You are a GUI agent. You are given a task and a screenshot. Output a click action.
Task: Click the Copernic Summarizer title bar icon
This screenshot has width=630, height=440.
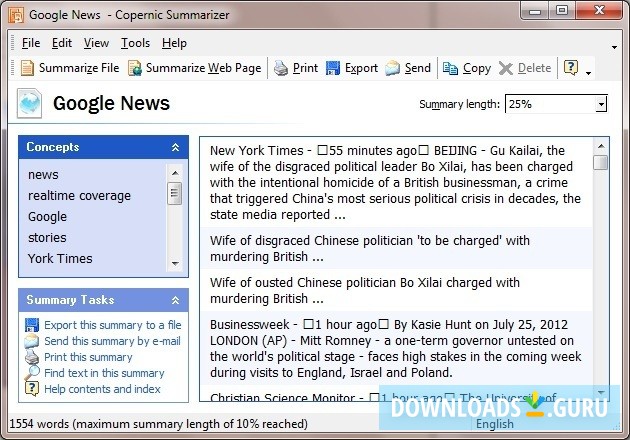16,15
